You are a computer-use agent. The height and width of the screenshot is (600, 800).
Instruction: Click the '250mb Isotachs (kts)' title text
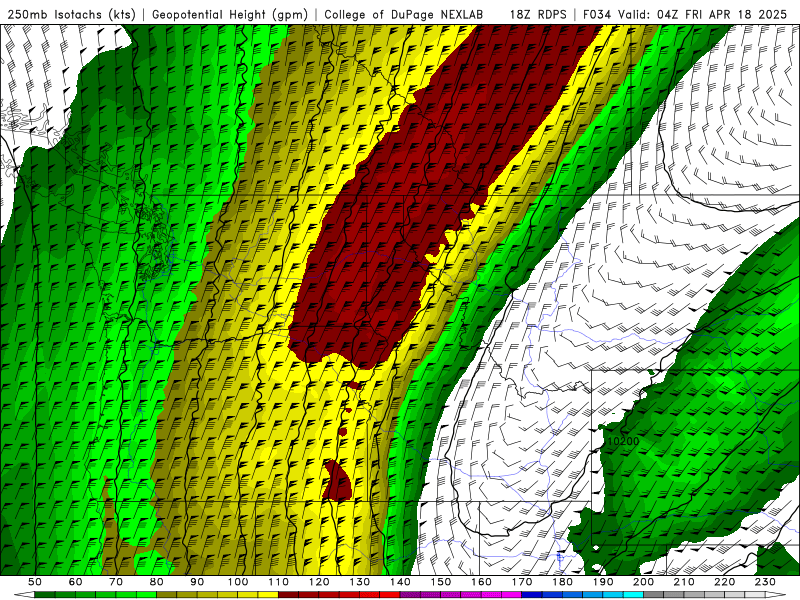point(71,14)
